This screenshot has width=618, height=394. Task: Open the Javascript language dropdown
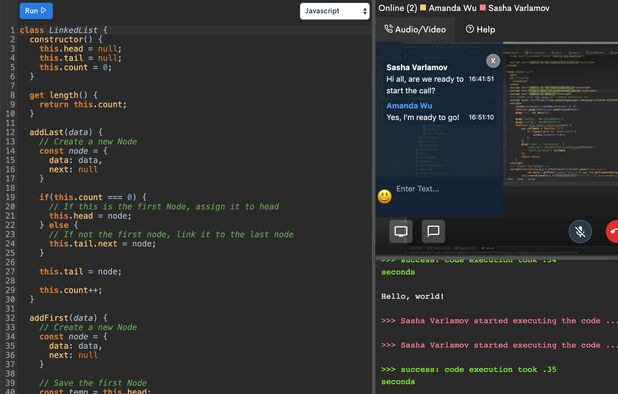click(x=335, y=11)
